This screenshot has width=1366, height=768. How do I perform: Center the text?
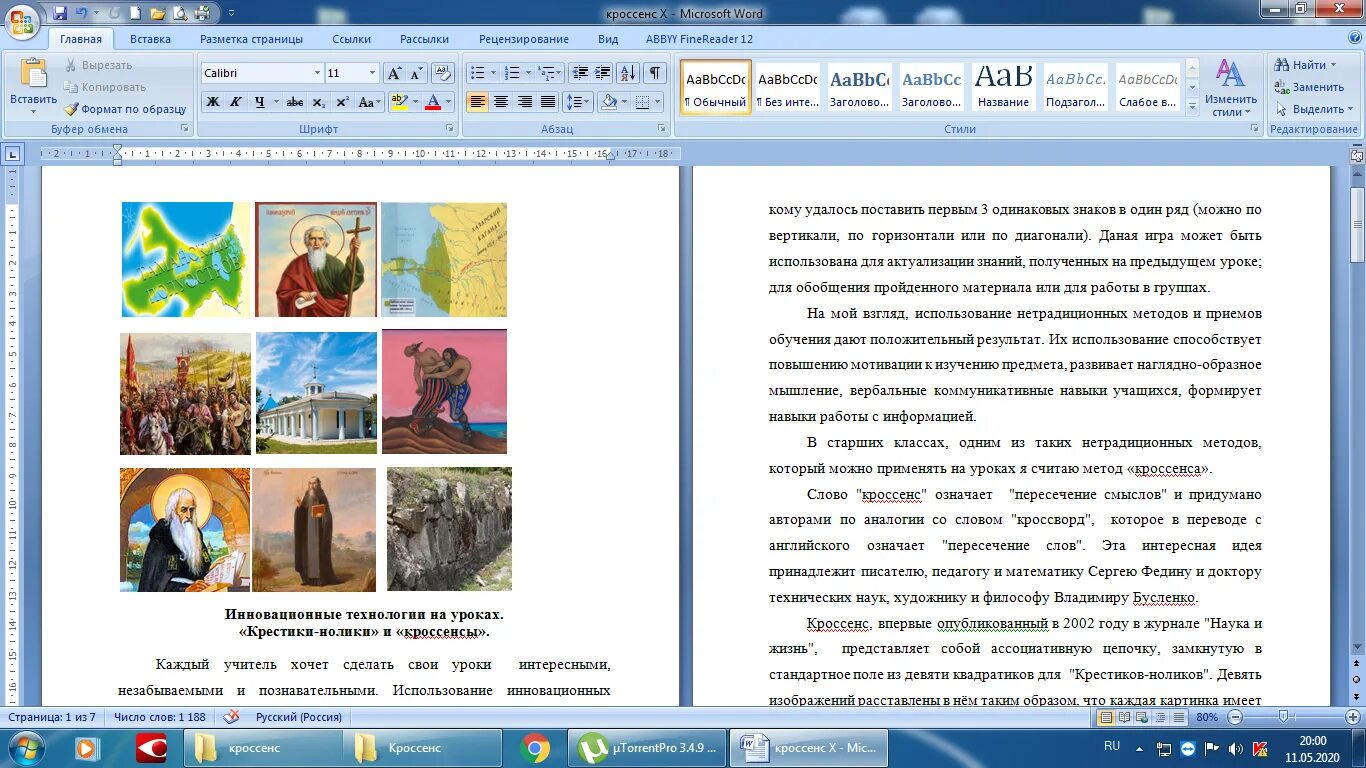tap(500, 102)
